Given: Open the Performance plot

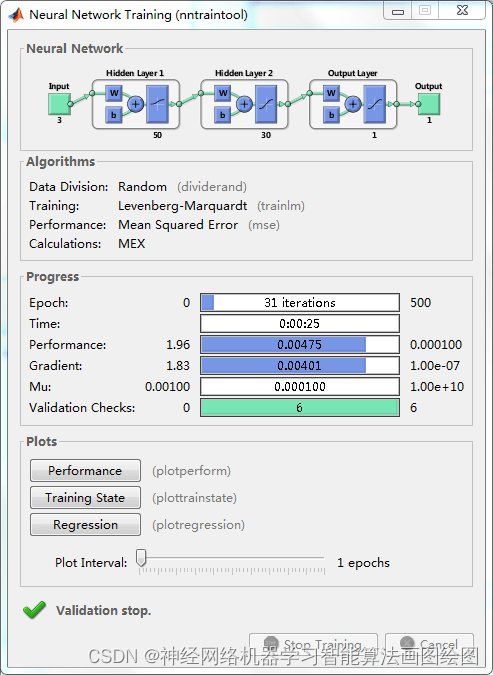Looking at the screenshot, I should 85,471.
